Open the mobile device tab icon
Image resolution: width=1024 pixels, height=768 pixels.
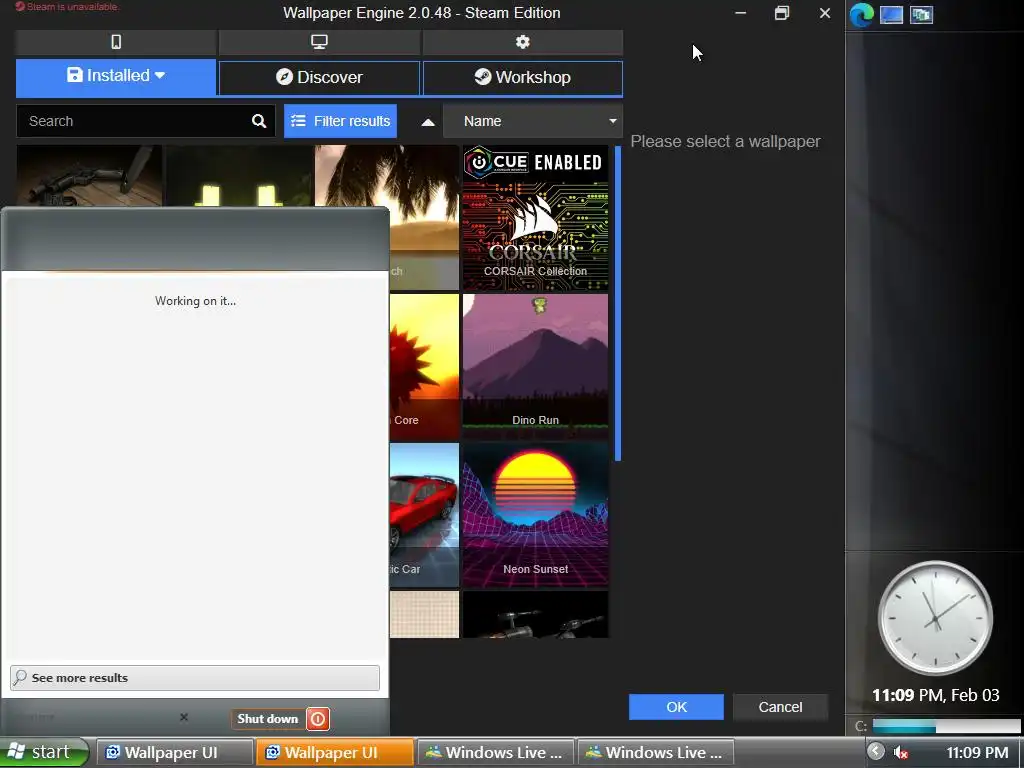click(x=116, y=42)
